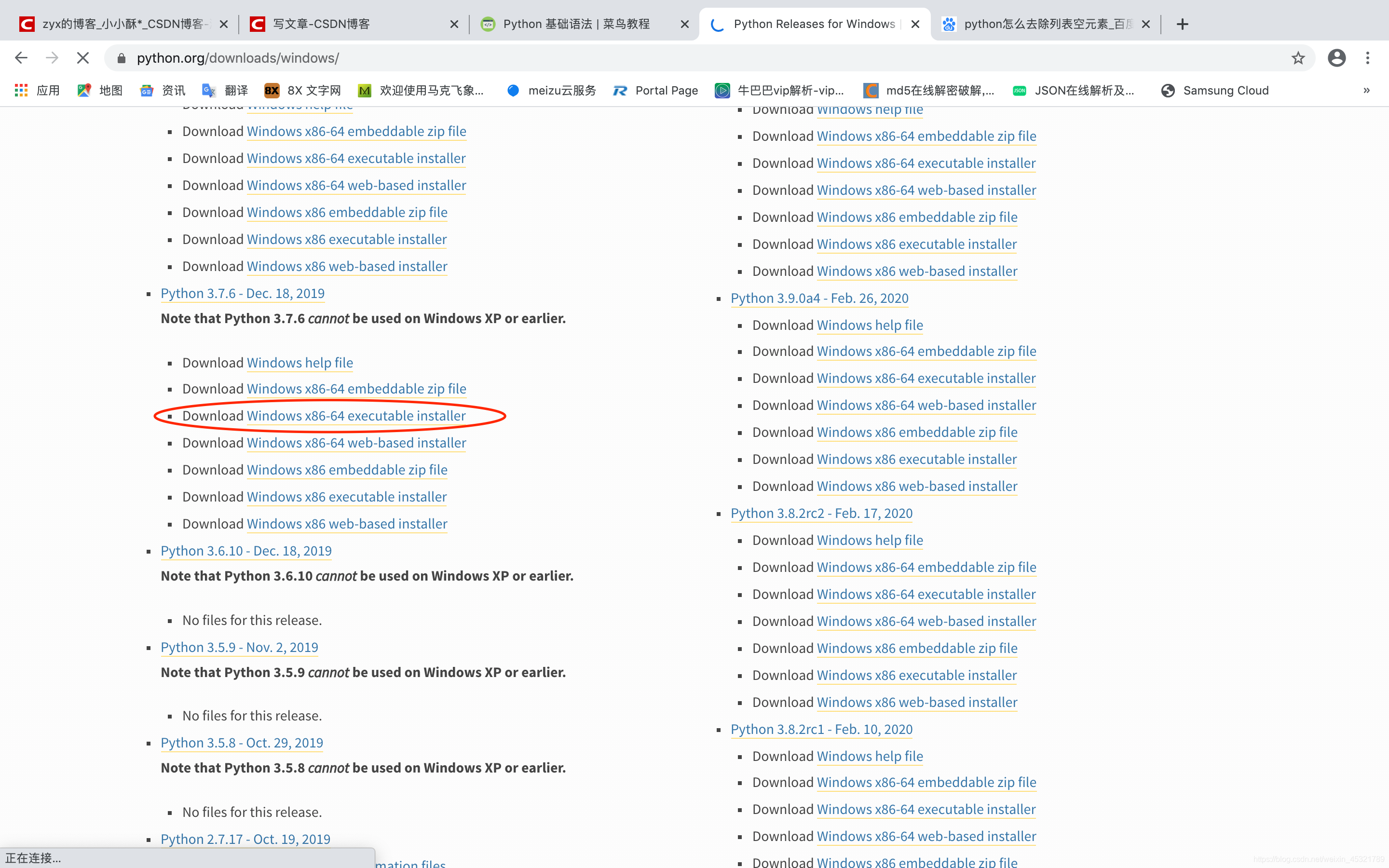
Task: Open the 翻译 translate bookmark
Action: point(225,90)
